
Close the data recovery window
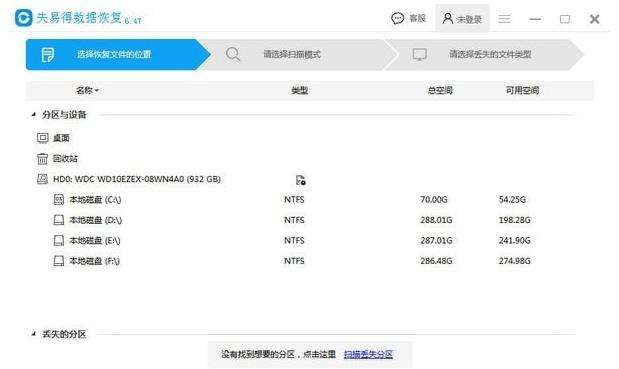click(x=595, y=19)
